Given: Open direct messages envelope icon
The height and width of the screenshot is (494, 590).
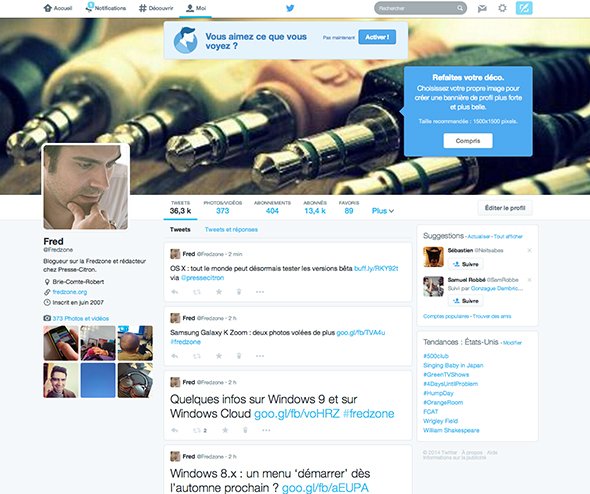Looking at the screenshot, I should (x=482, y=8).
